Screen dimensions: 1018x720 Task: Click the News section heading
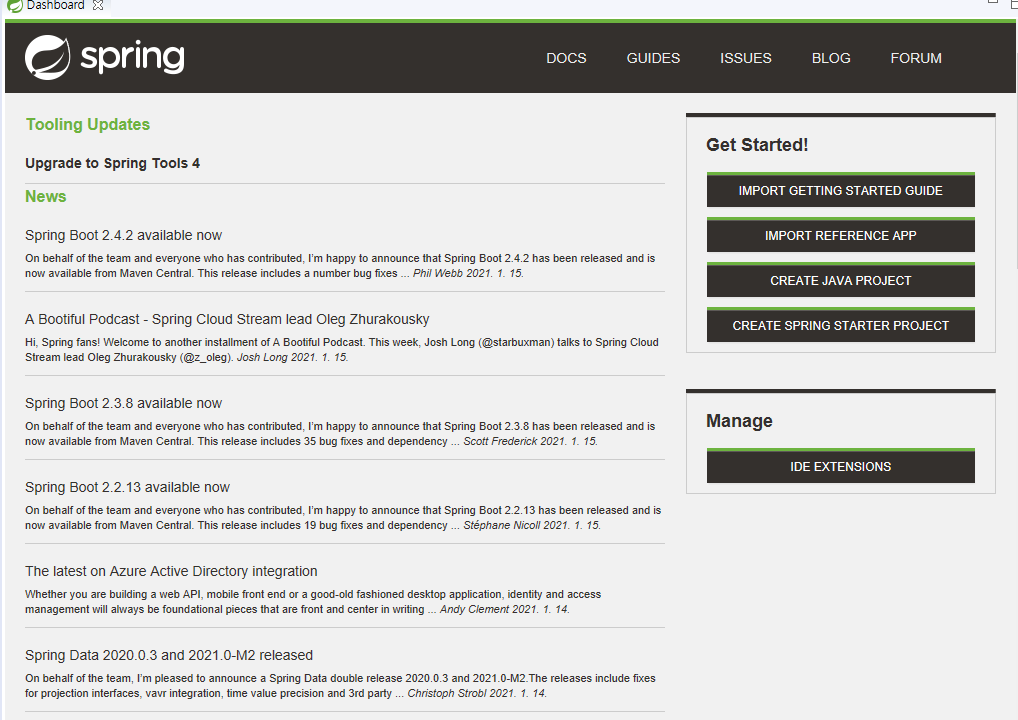pyautogui.click(x=45, y=196)
